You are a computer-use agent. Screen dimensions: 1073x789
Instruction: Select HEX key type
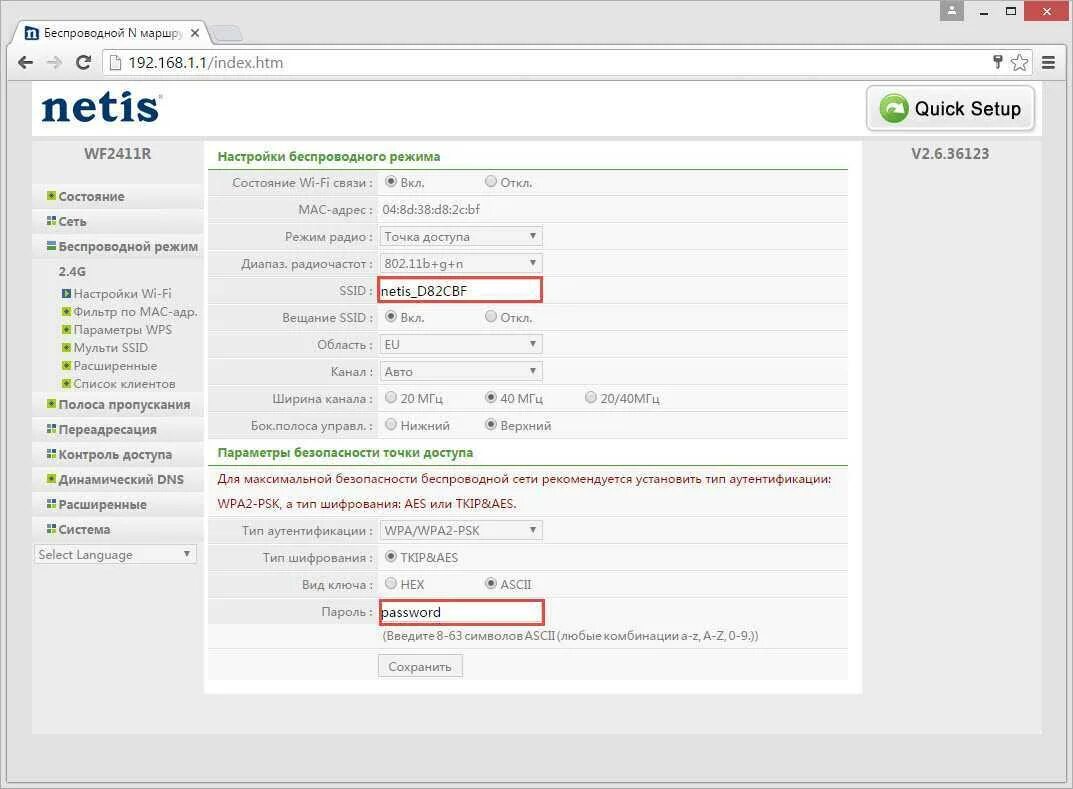click(391, 584)
